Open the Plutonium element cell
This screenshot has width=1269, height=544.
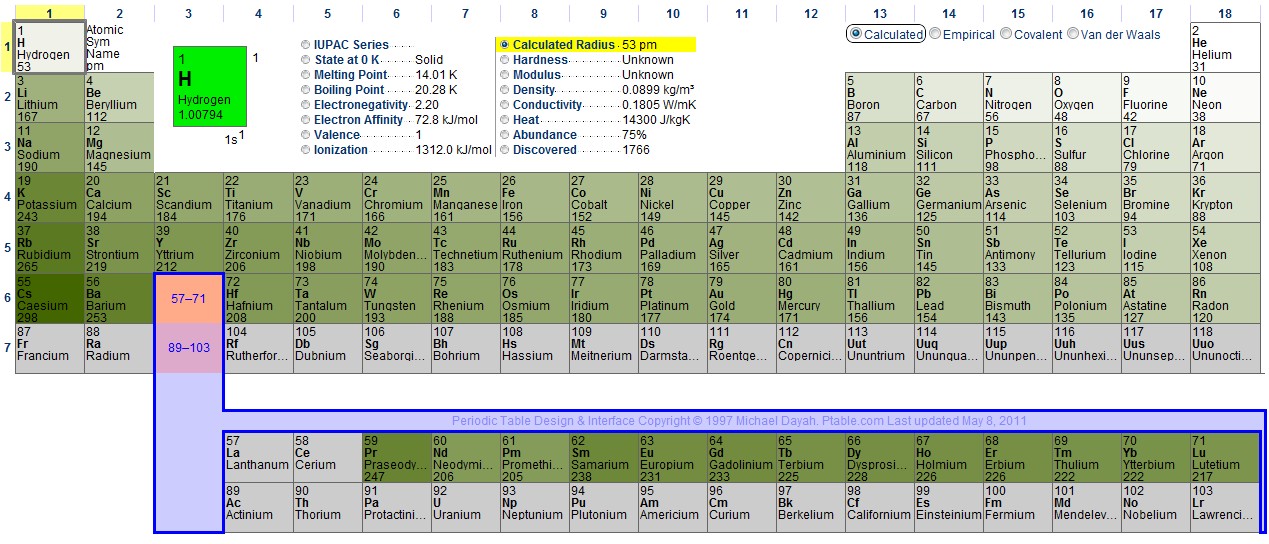[603, 508]
